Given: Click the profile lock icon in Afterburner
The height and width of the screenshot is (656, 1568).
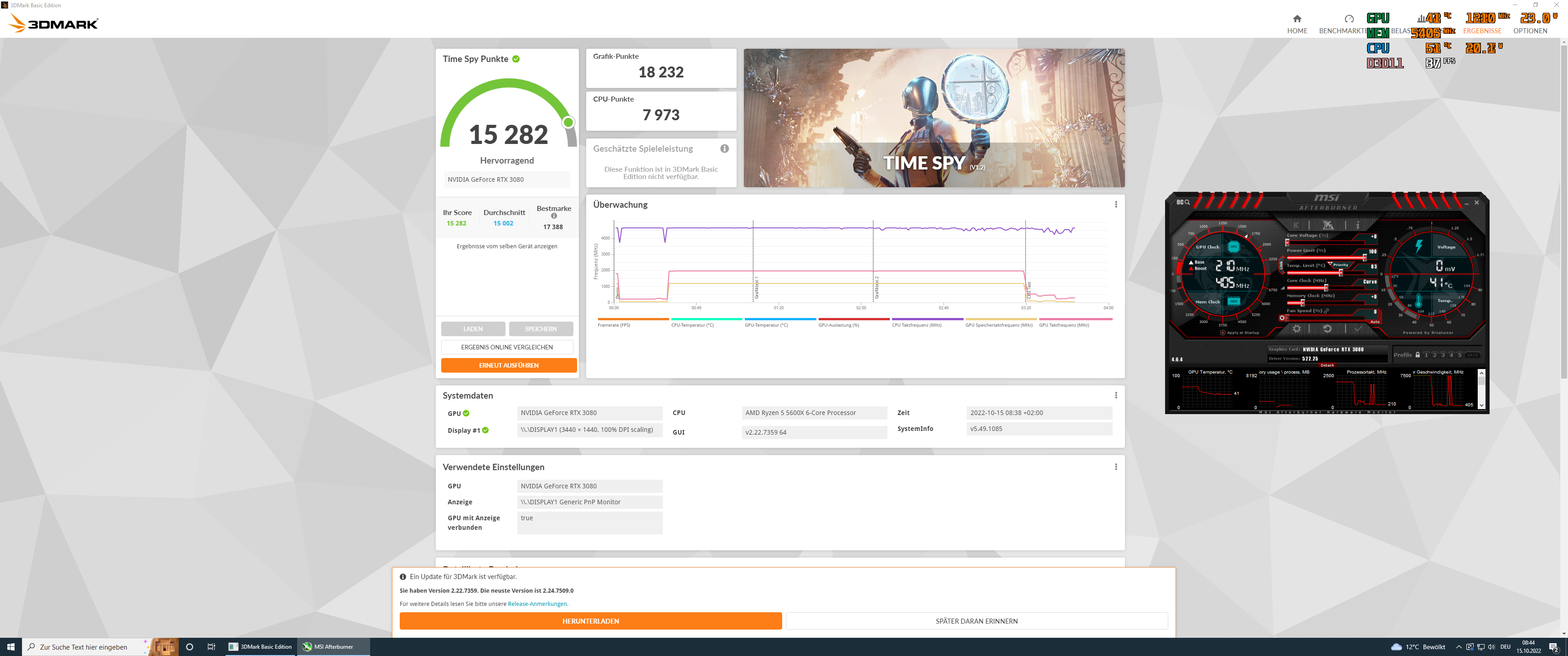Looking at the screenshot, I should pos(1417,355).
